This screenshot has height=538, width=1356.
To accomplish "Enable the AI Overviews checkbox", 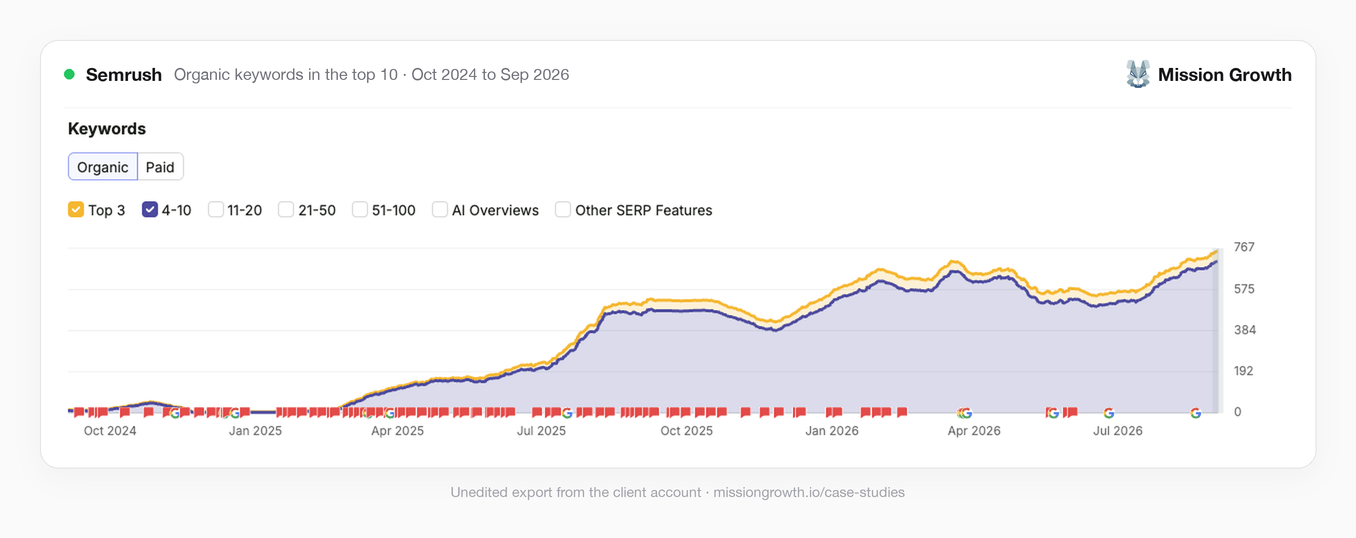I will click(x=440, y=210).
